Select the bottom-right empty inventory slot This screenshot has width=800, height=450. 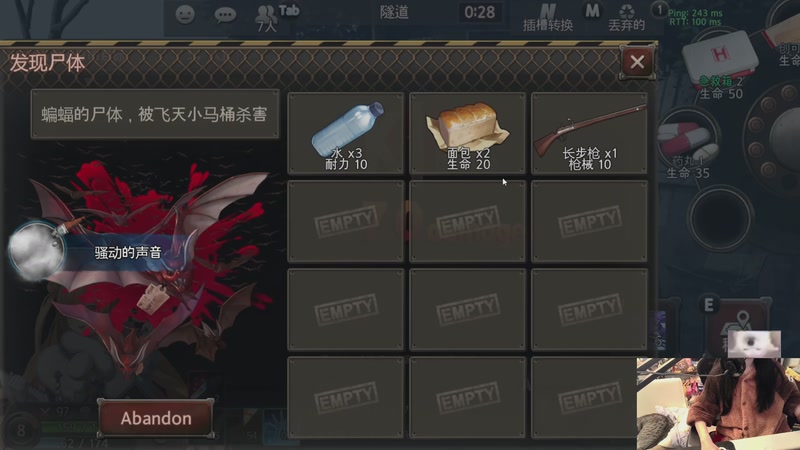pyautogui.click(x=589, y=397)
